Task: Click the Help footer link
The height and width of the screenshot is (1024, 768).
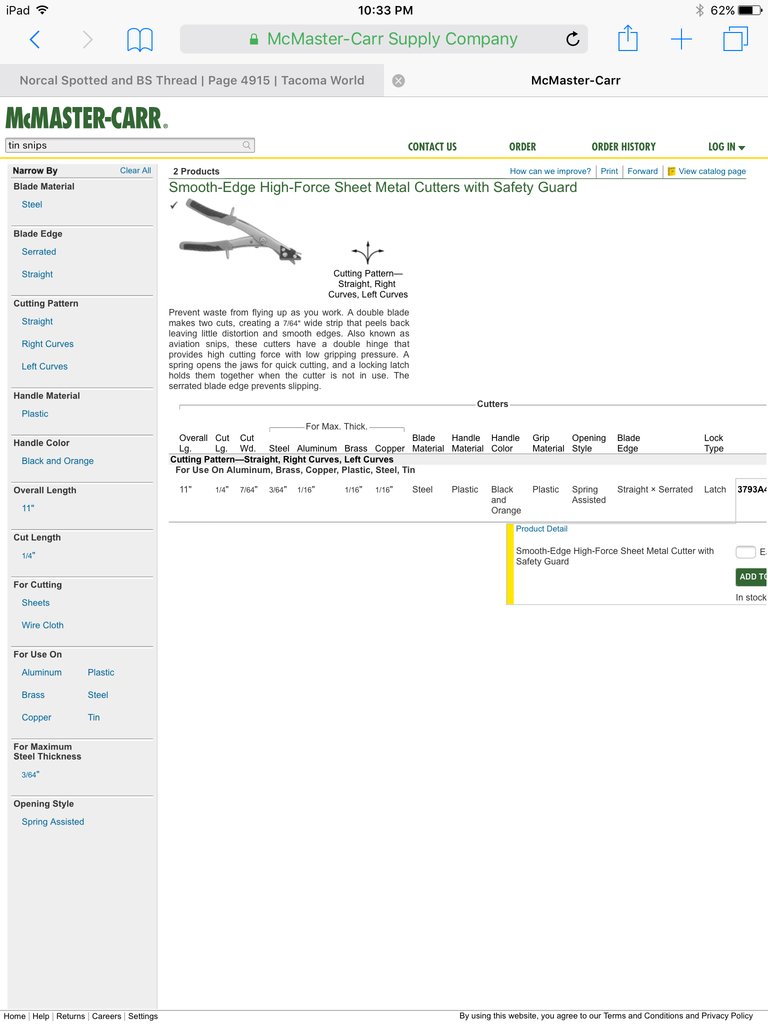Action: (x=40, y=1016)
